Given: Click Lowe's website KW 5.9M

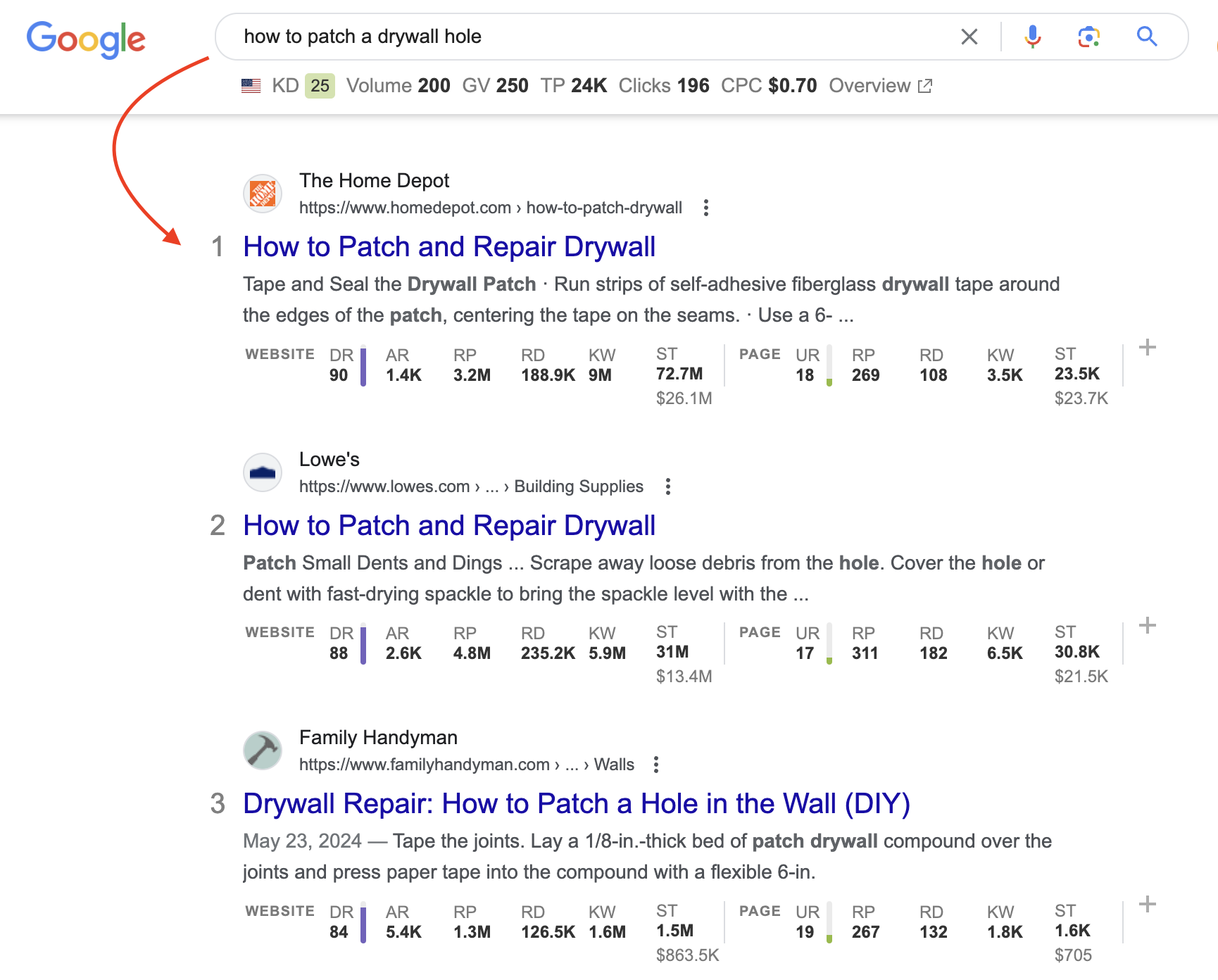Looking at the screenshot, I should pyautogui.click(x=607, y=653).
